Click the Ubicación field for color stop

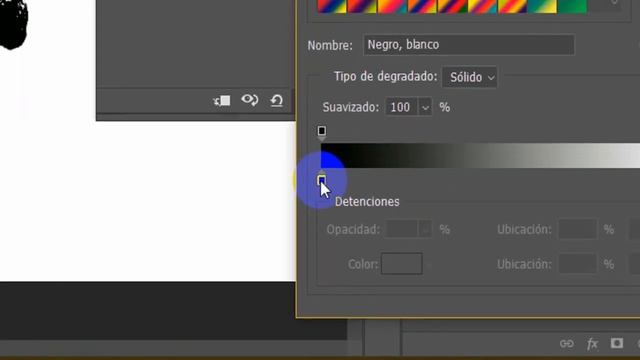pyautogui.click(x=577, y=264)
